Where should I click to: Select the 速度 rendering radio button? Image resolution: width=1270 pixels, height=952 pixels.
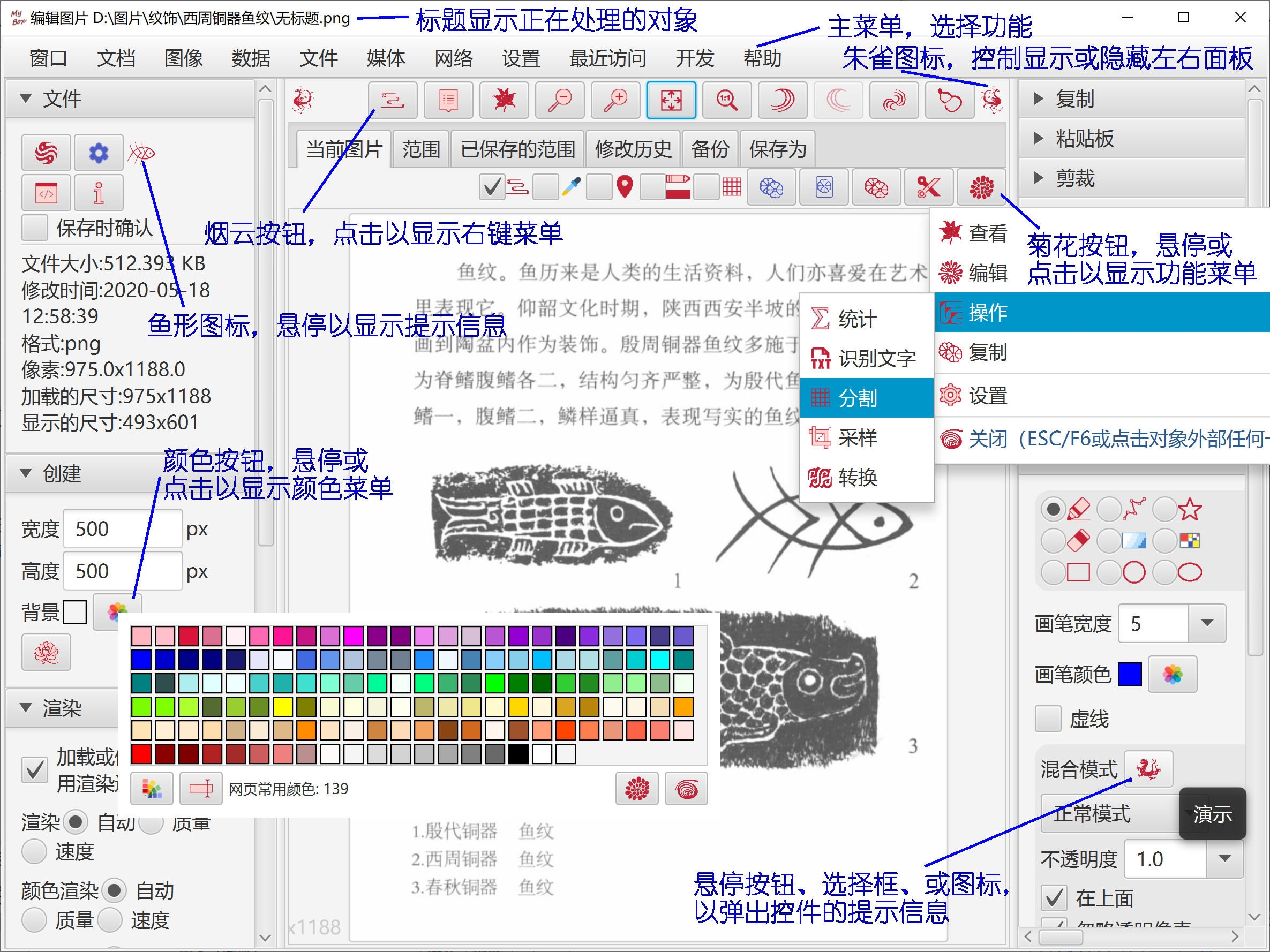pyautogui.click(x=34, y=851)
